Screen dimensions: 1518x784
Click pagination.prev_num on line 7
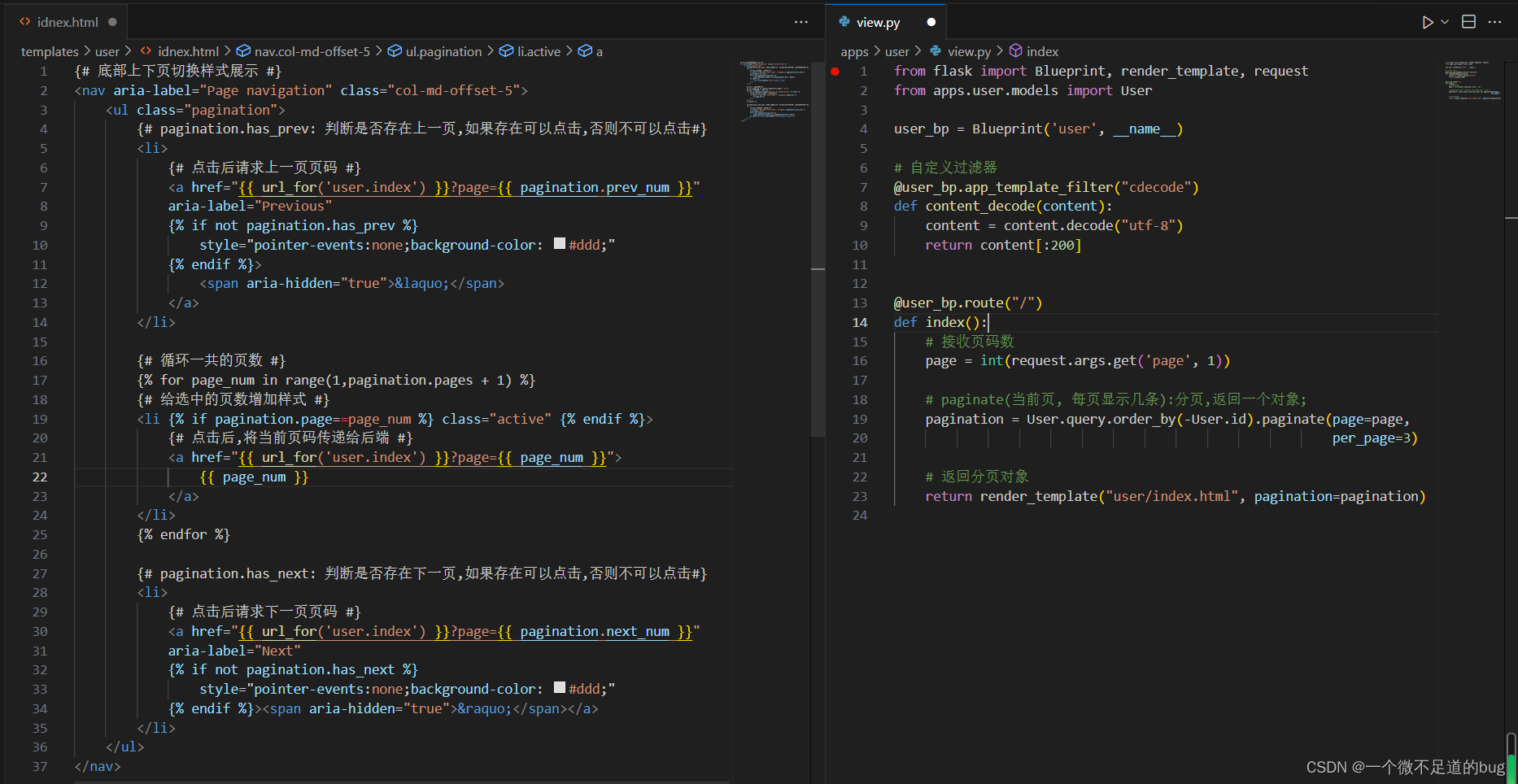coord(595,187)
